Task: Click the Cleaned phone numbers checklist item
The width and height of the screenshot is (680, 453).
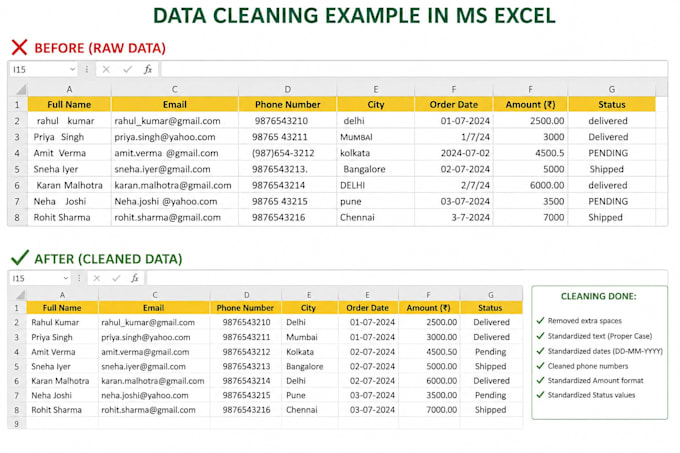Action: tap(582, 366)
